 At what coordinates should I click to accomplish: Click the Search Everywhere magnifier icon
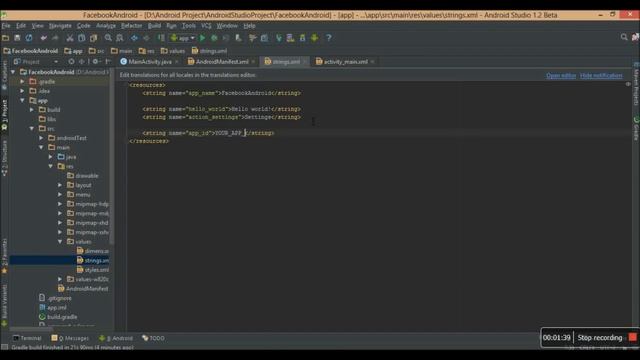click(624, 37)
